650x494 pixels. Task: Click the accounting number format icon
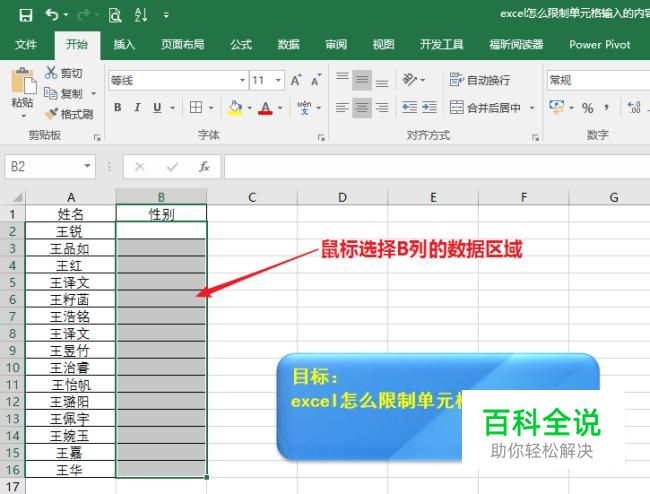557,107
